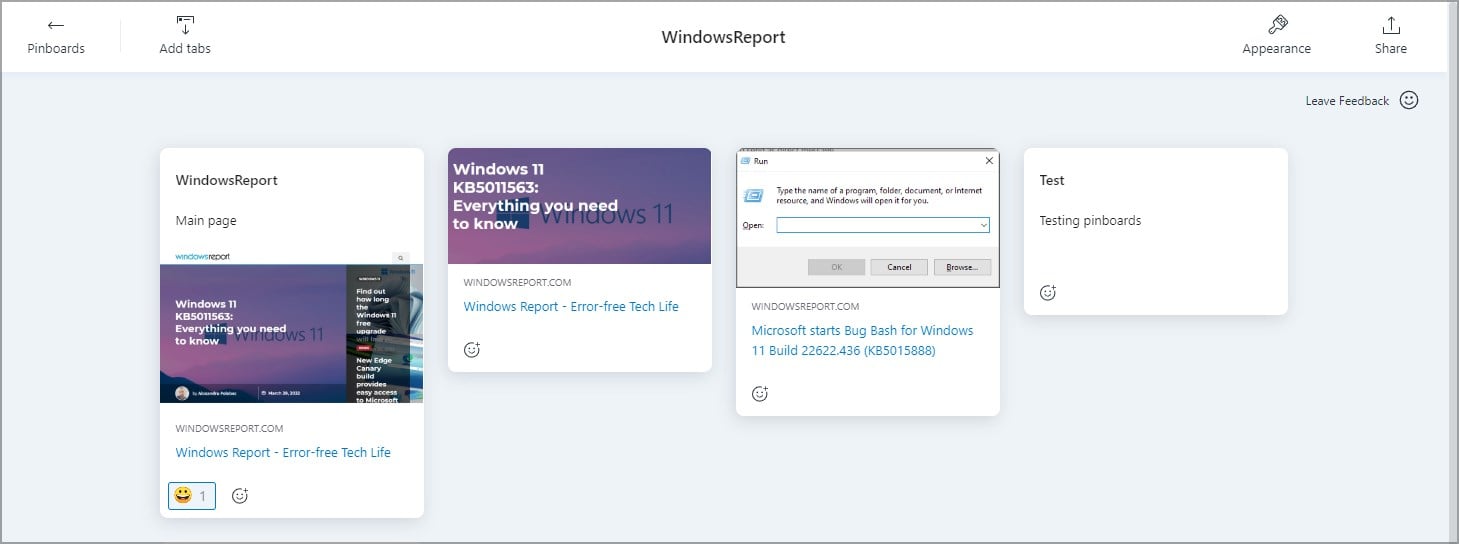
Task: Click WINDOWSREPORT.COM label on Bug Bash card
Action: pos(805,307)
